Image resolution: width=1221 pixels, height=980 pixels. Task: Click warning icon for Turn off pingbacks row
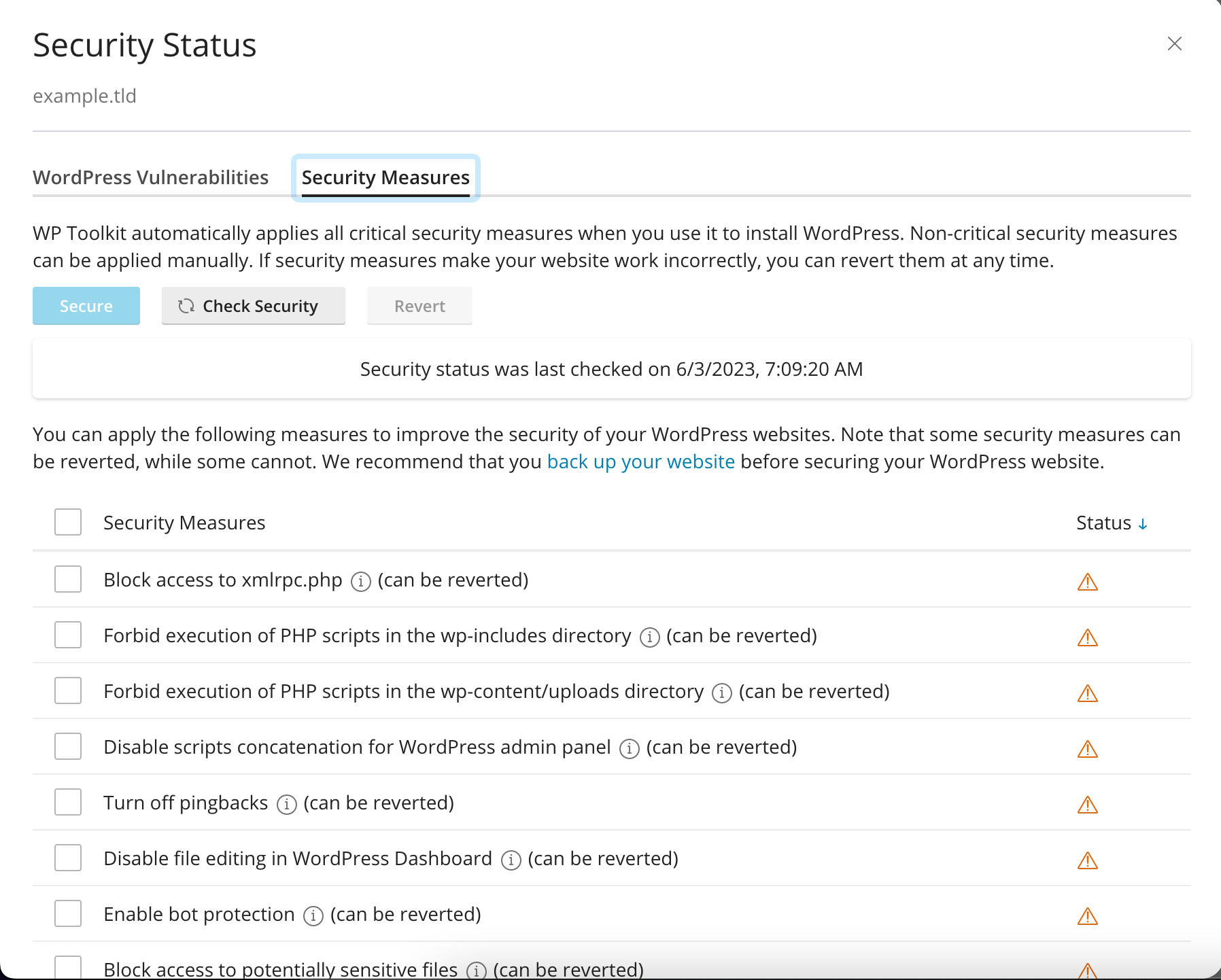point(1088,805)
